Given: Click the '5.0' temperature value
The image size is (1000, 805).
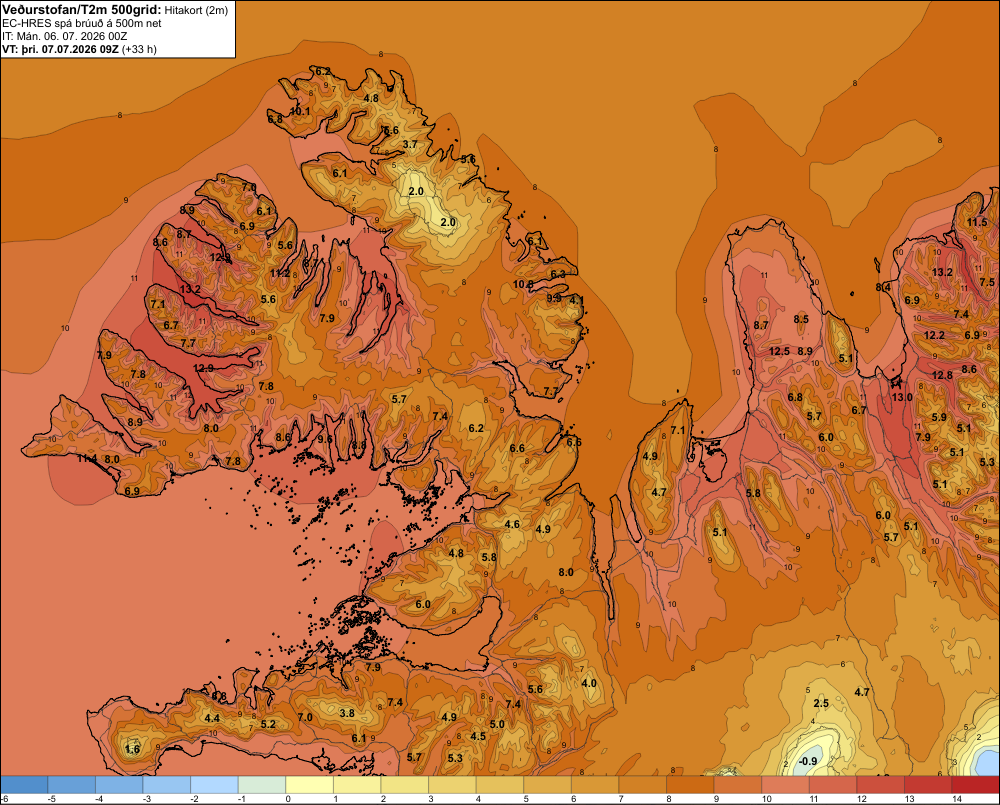Looking at the screenshot, I should coord(497,724).
